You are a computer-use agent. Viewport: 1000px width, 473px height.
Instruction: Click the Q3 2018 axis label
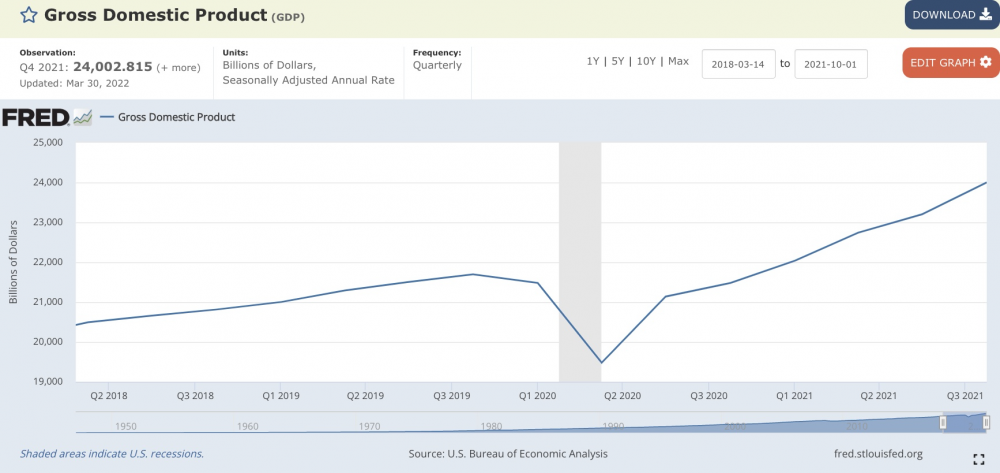pos(194,396)
